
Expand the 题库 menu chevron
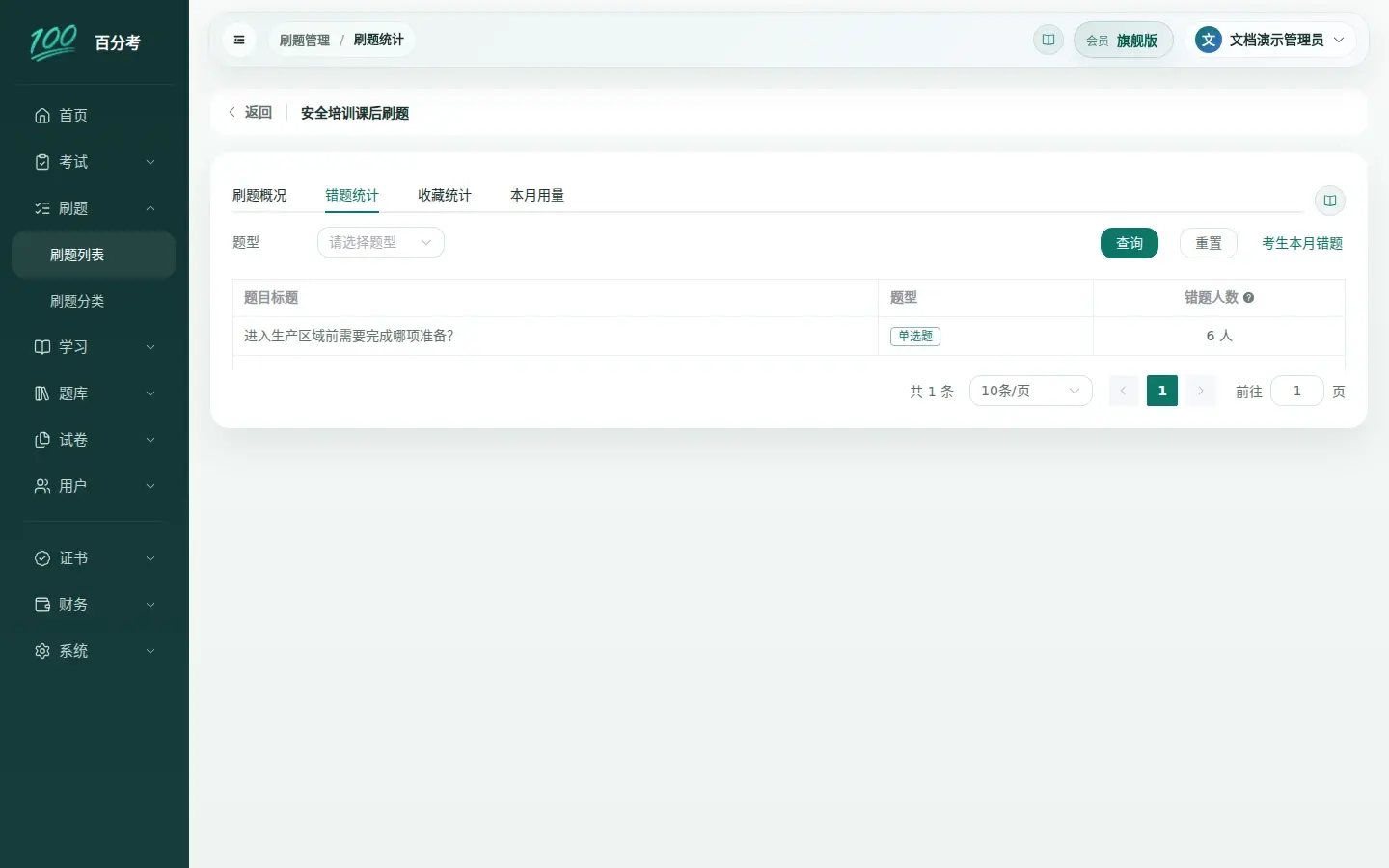[150, 393]
